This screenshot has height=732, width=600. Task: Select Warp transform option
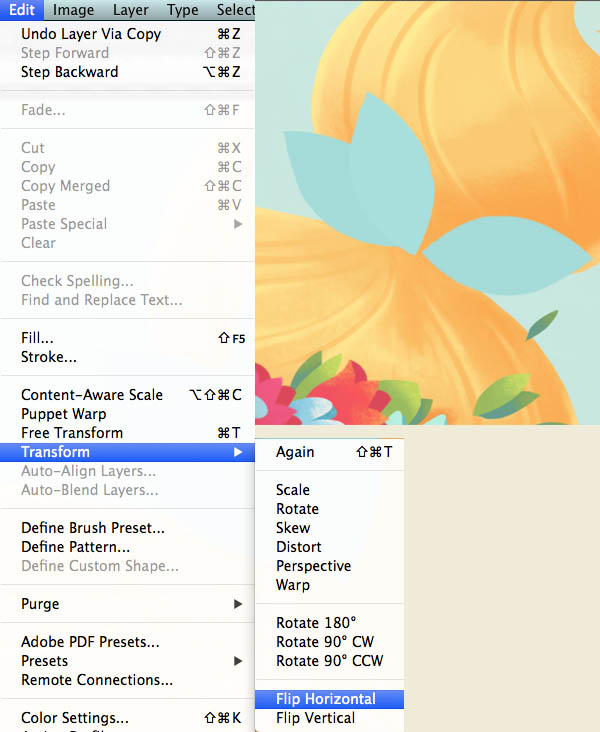(293, 585)
